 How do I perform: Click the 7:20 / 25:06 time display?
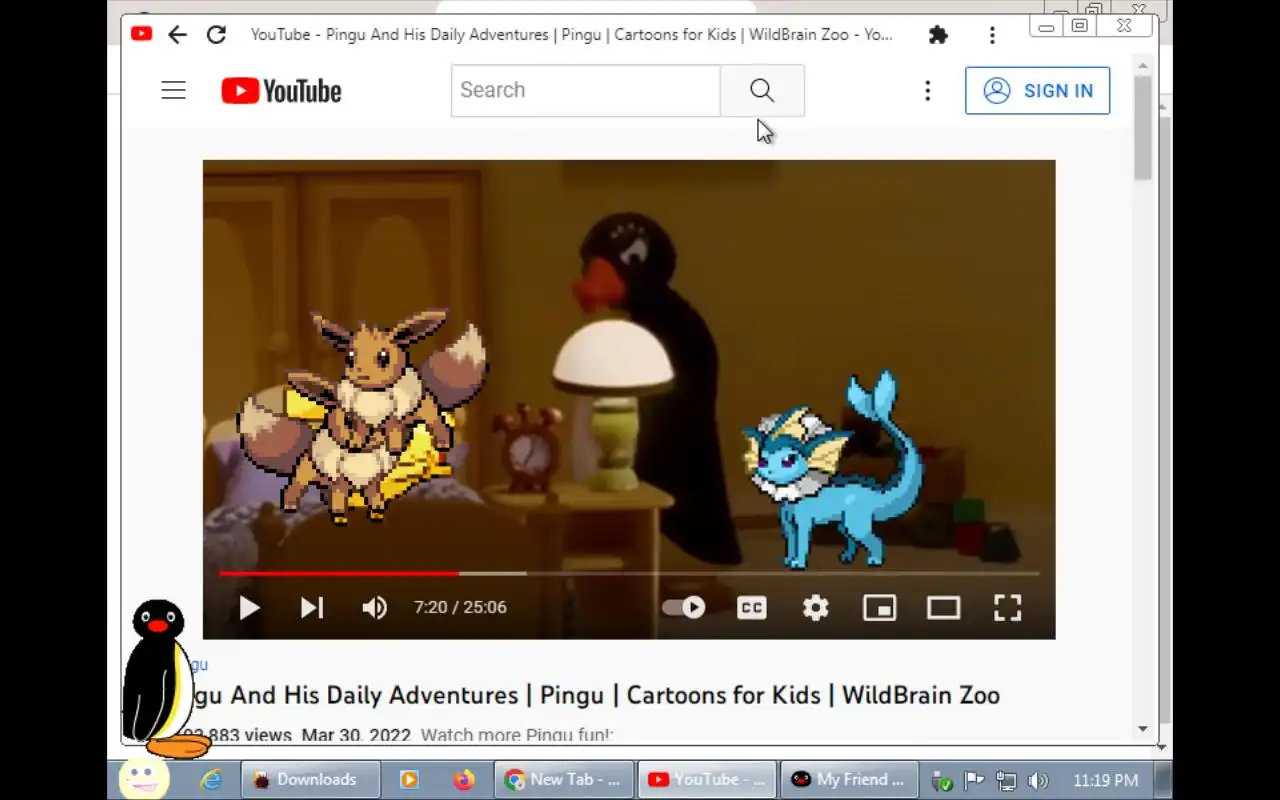460,607
